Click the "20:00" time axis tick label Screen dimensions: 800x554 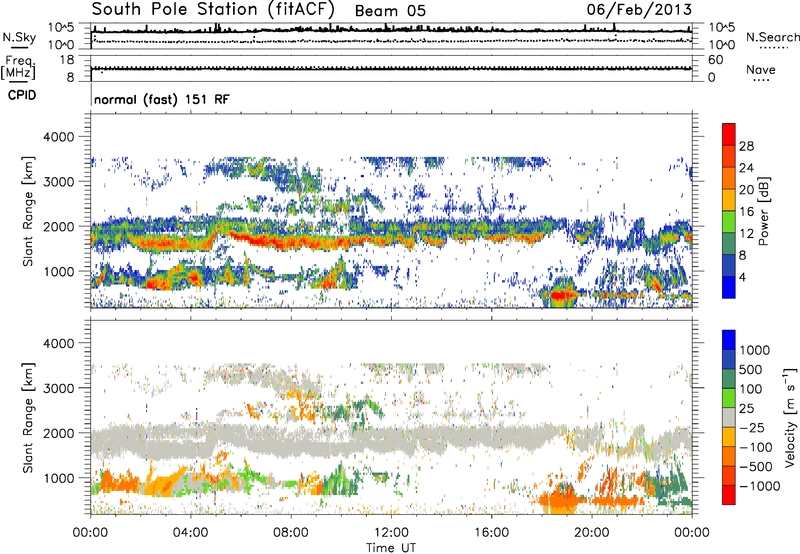coord(592,533)
